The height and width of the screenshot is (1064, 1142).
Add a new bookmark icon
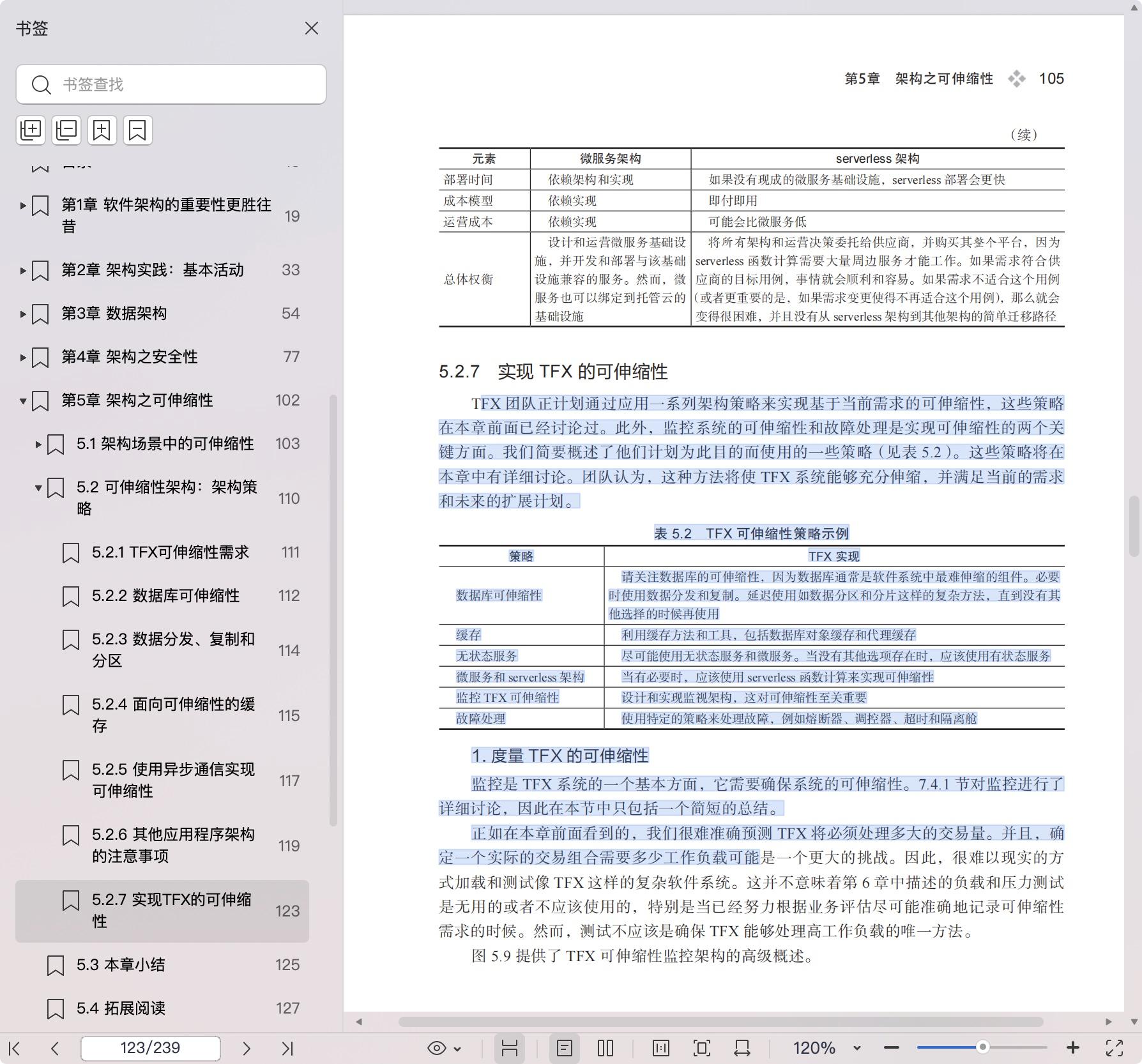(102, 130)
